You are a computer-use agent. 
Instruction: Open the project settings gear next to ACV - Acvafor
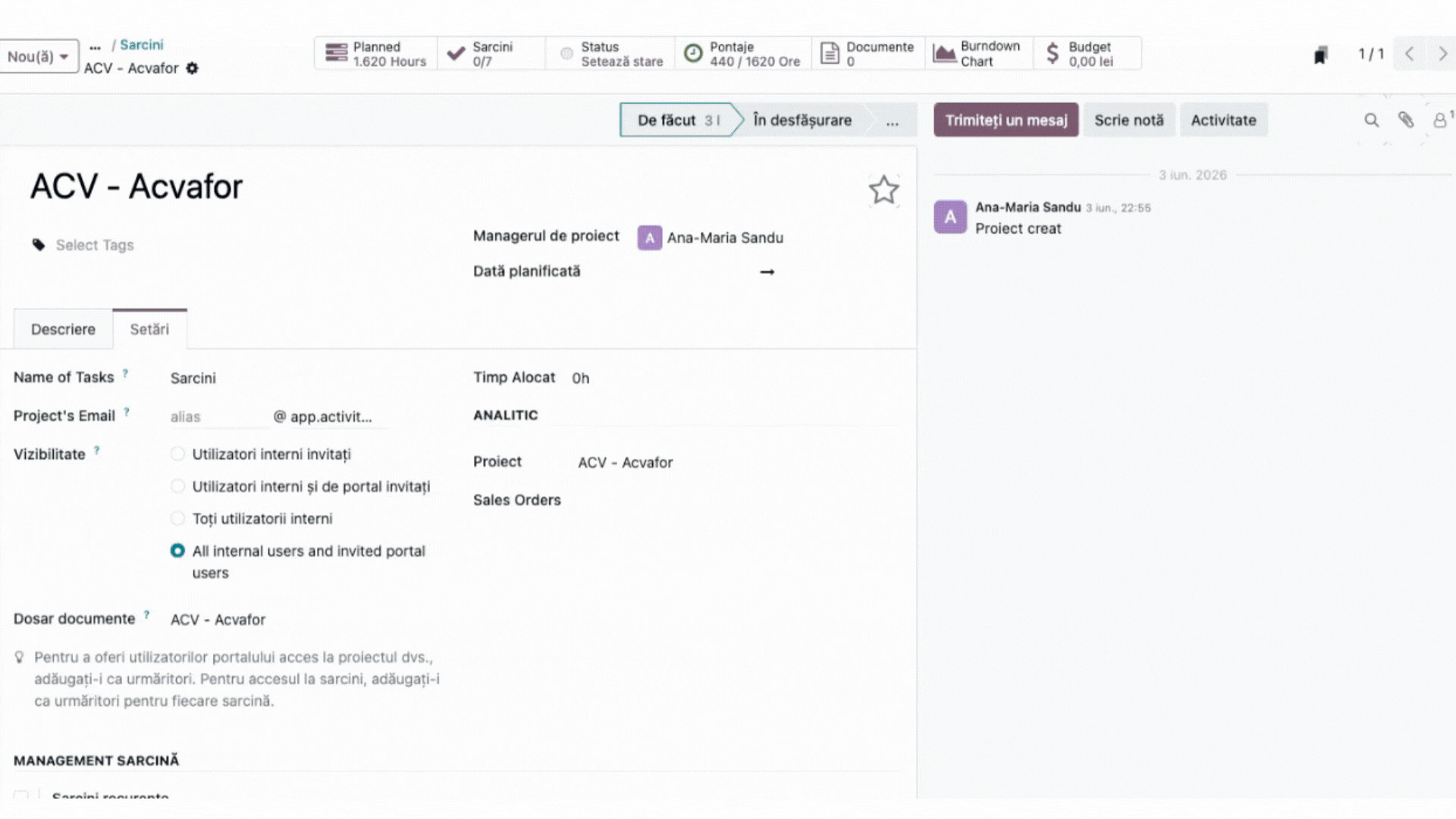click(x=193, y=68)
